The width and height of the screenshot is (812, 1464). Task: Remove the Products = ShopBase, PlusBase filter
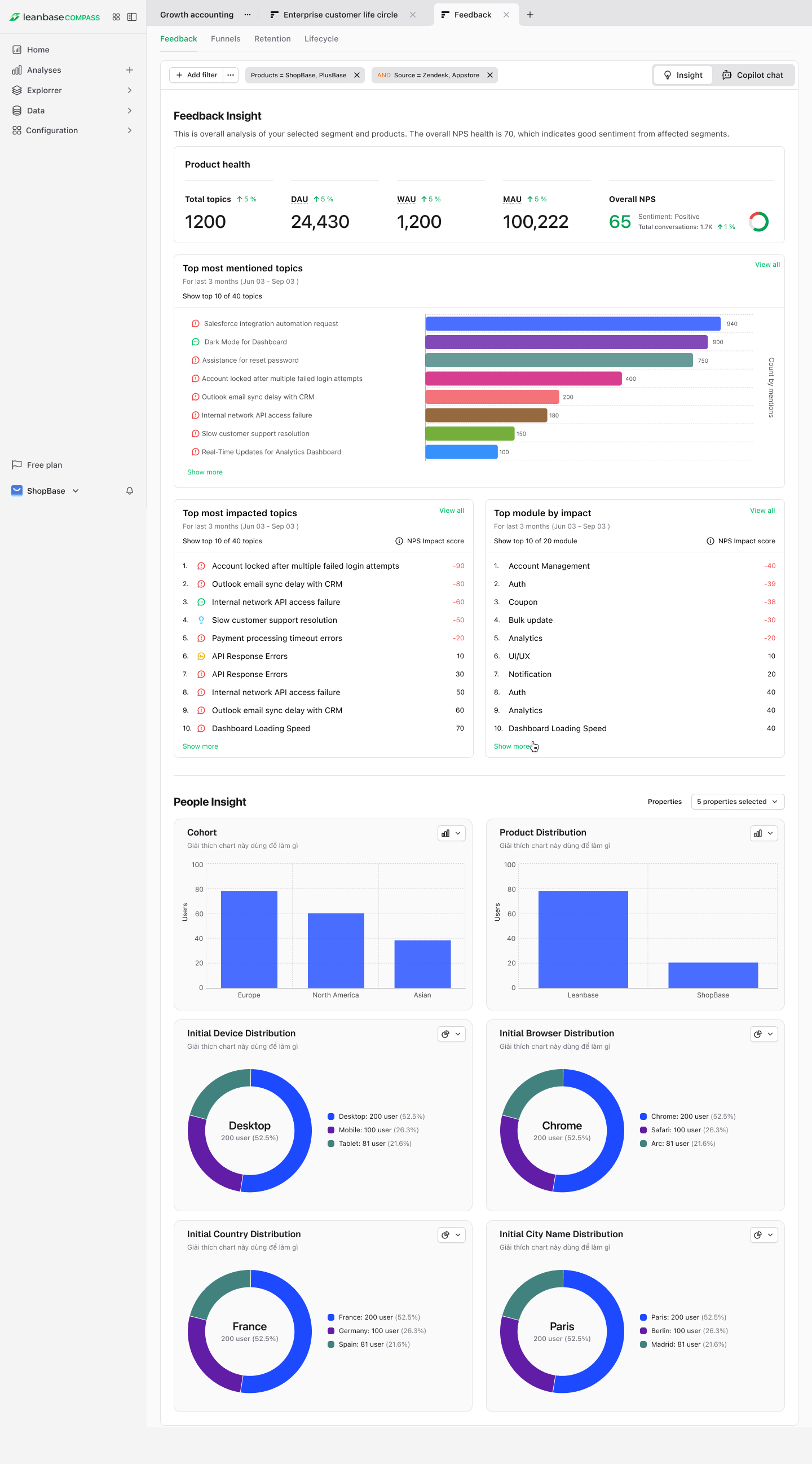[x=357, y=75]
